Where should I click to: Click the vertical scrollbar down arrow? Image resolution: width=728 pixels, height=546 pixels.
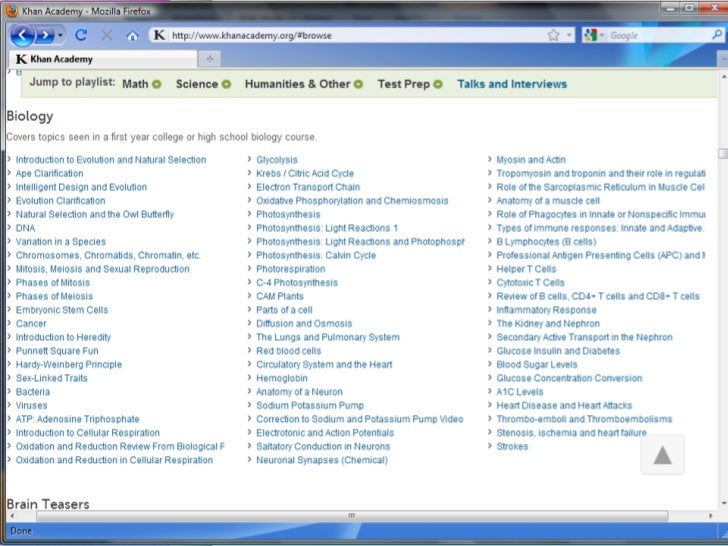pos(723,503)
